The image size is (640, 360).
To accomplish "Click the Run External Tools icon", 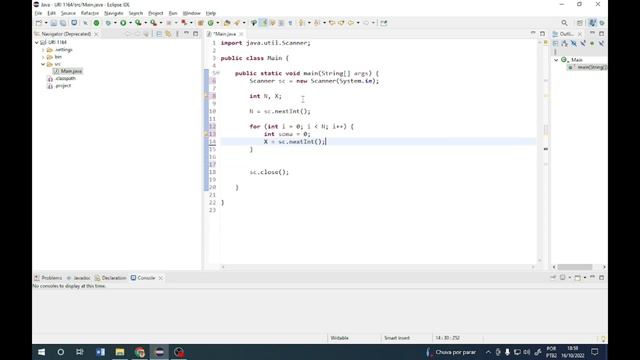I will [153, 23].
